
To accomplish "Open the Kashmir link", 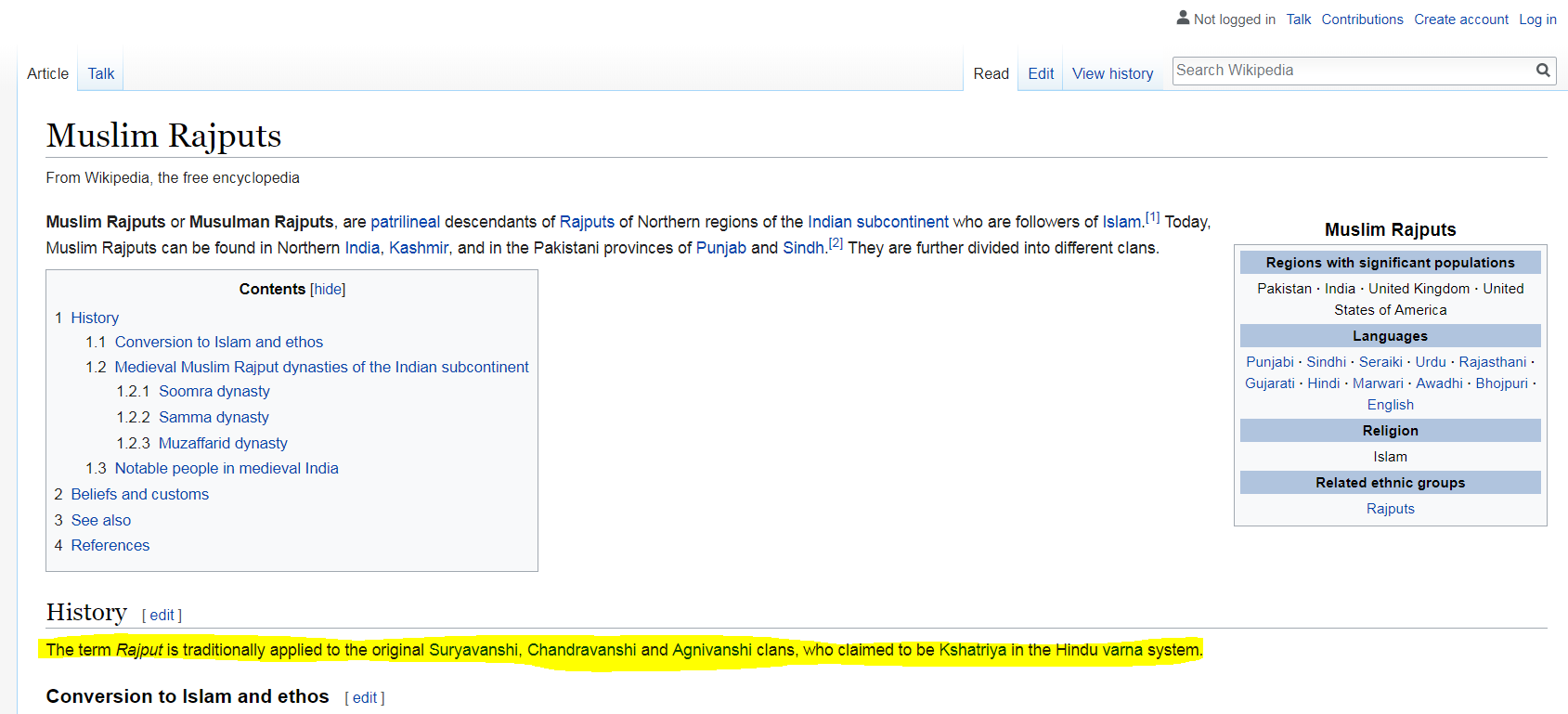I will [x=419, y=248].
